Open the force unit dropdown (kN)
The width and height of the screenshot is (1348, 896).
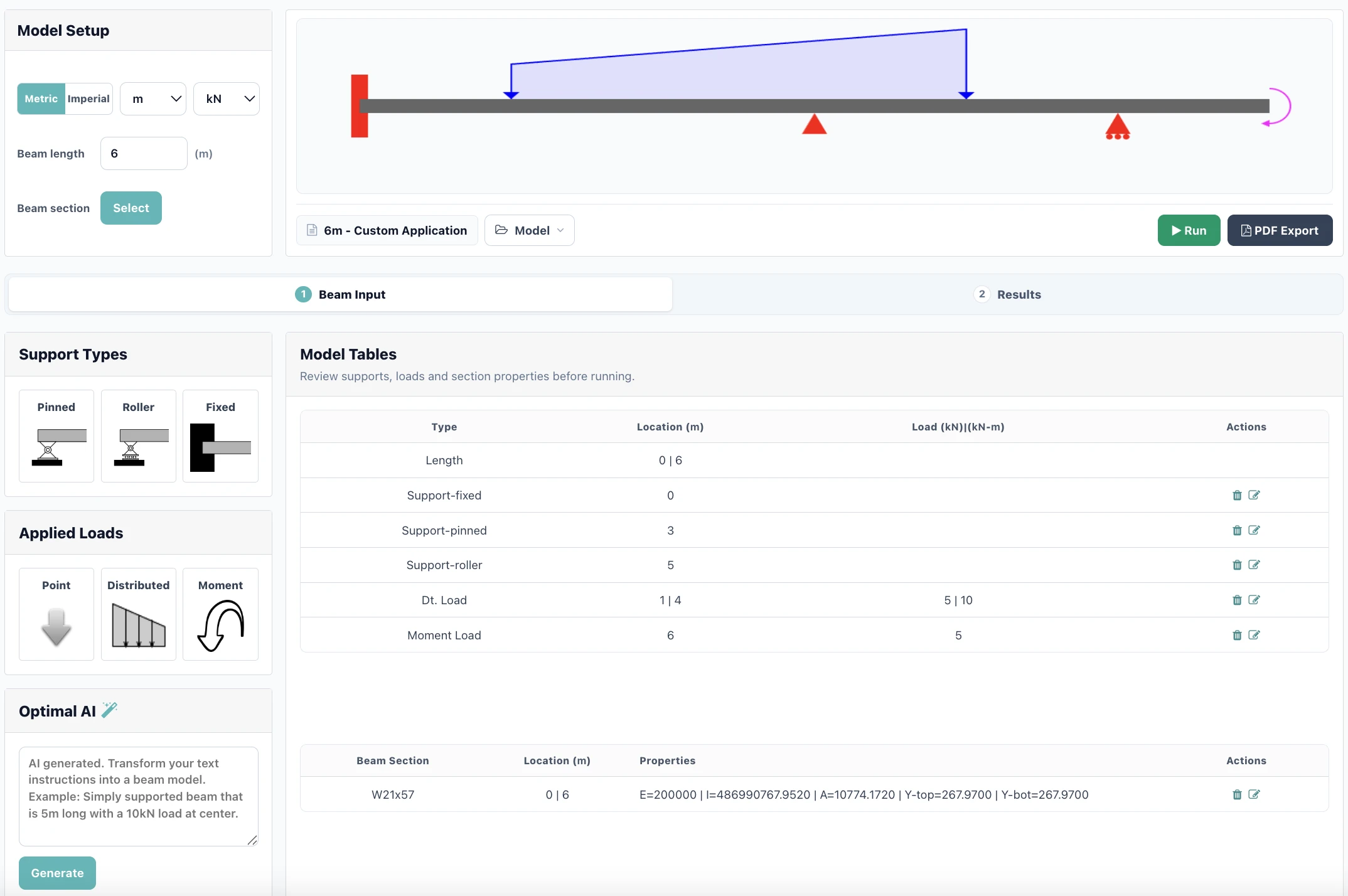click(227, 99)
